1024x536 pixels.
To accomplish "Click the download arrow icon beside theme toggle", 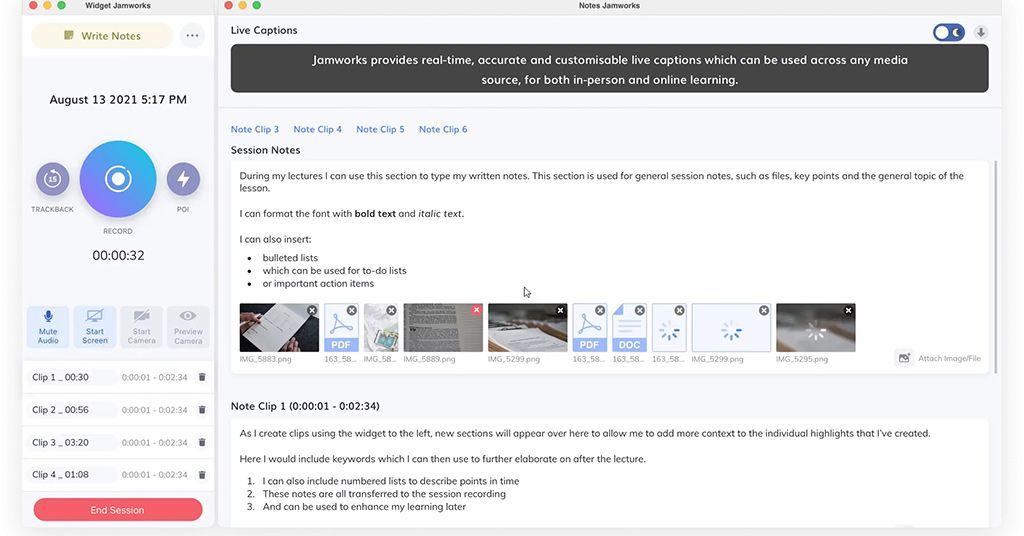I will click(980, 32).
